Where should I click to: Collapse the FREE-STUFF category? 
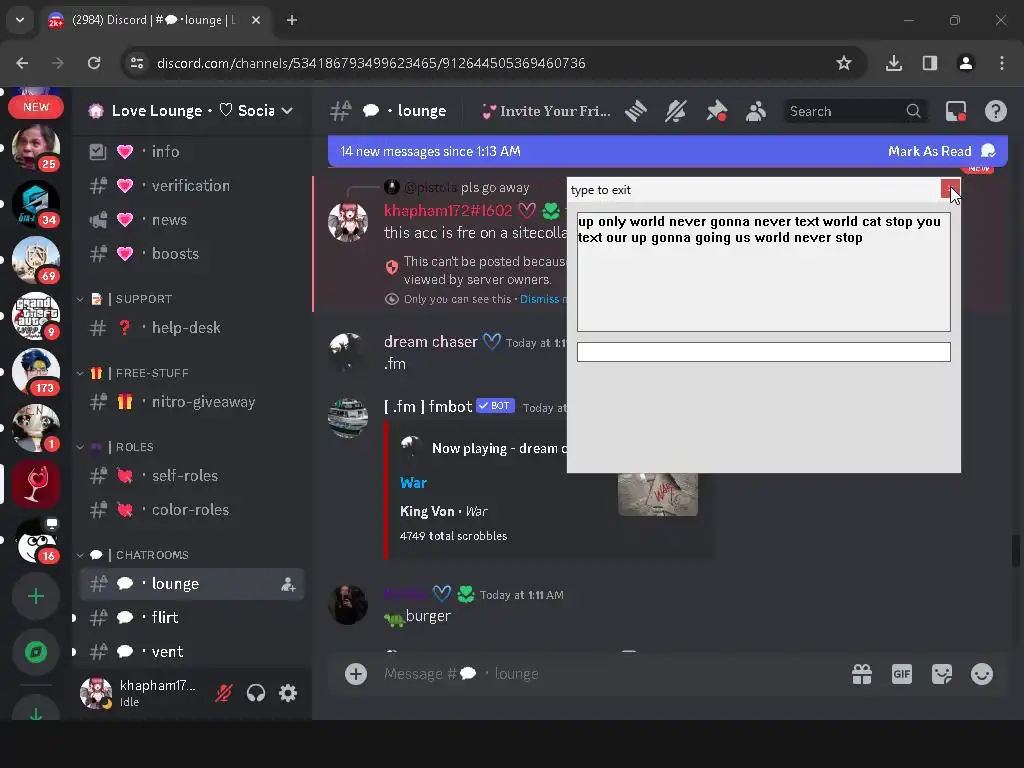133,374
